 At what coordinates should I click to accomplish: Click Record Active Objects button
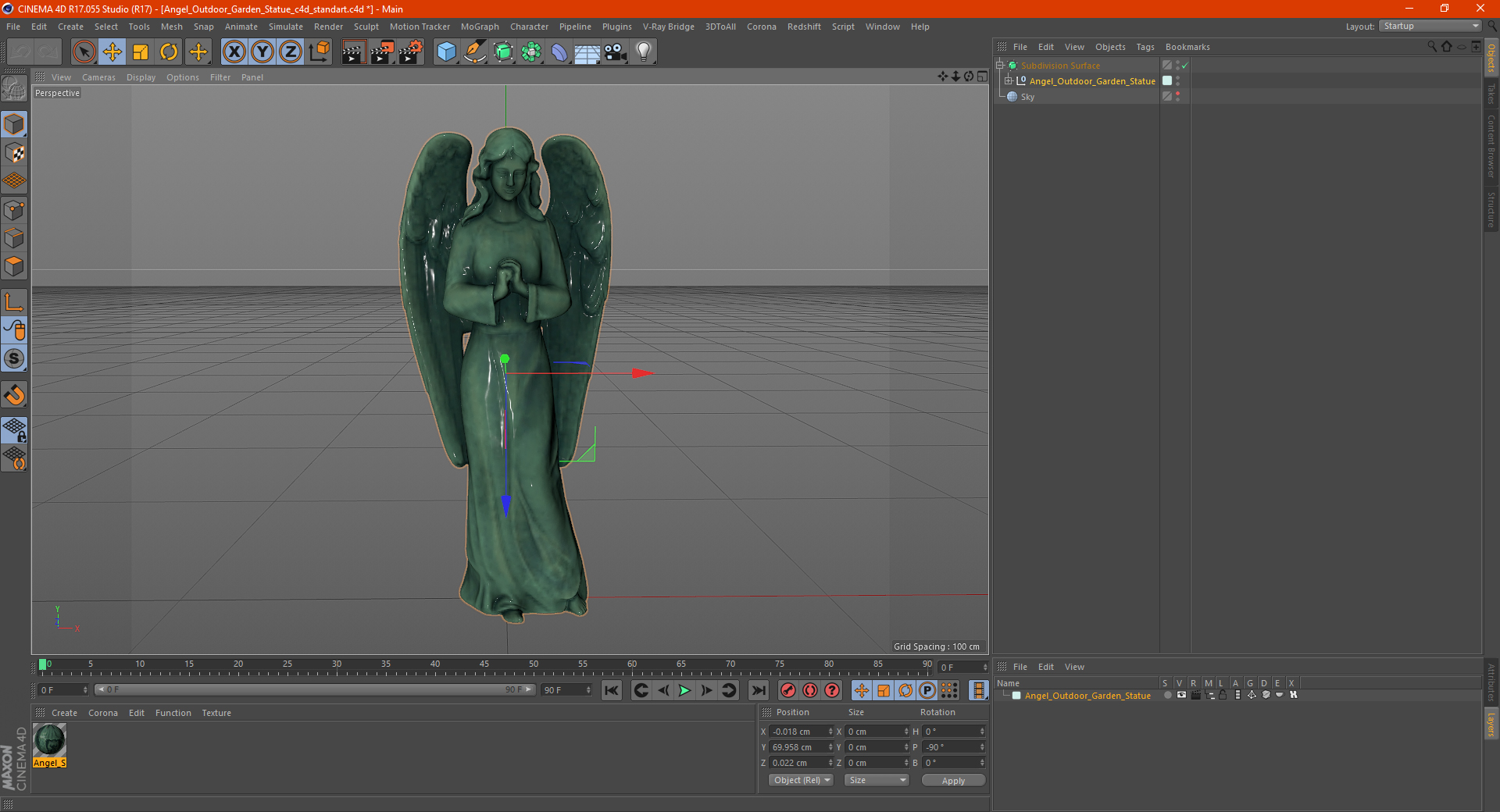[788, 690]
